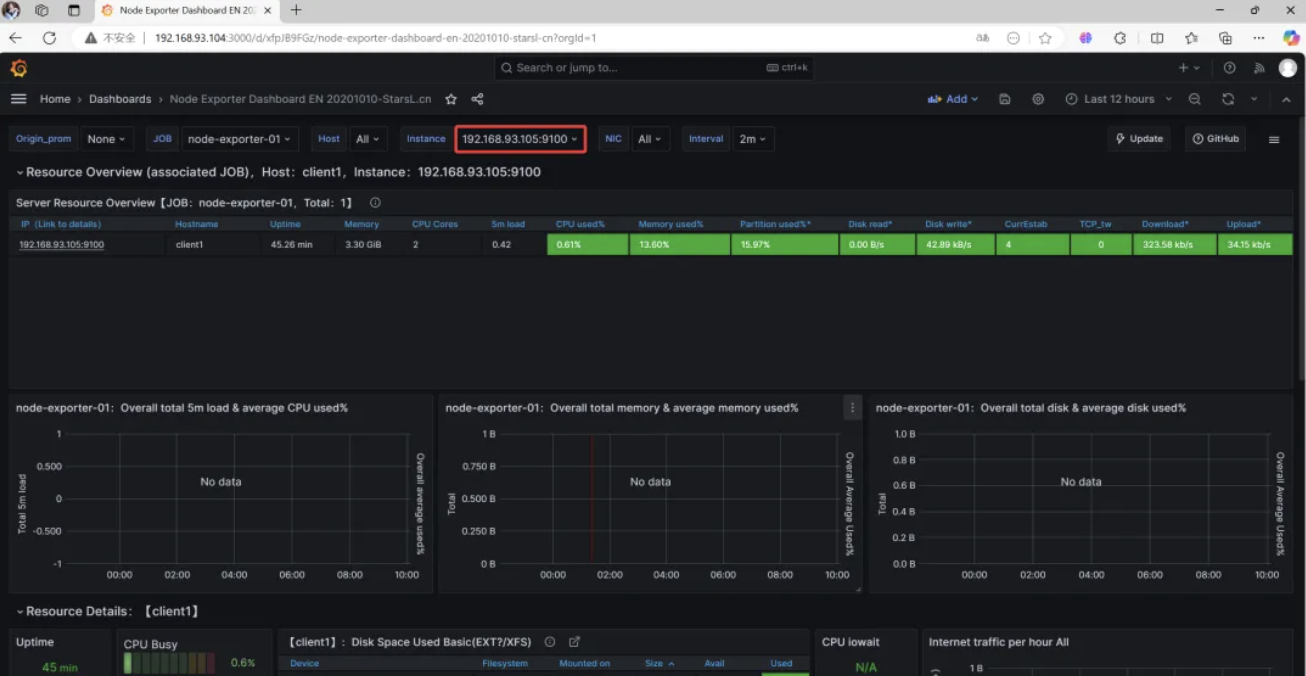
Task: Click the GitHub link button
Action: 1215,139
